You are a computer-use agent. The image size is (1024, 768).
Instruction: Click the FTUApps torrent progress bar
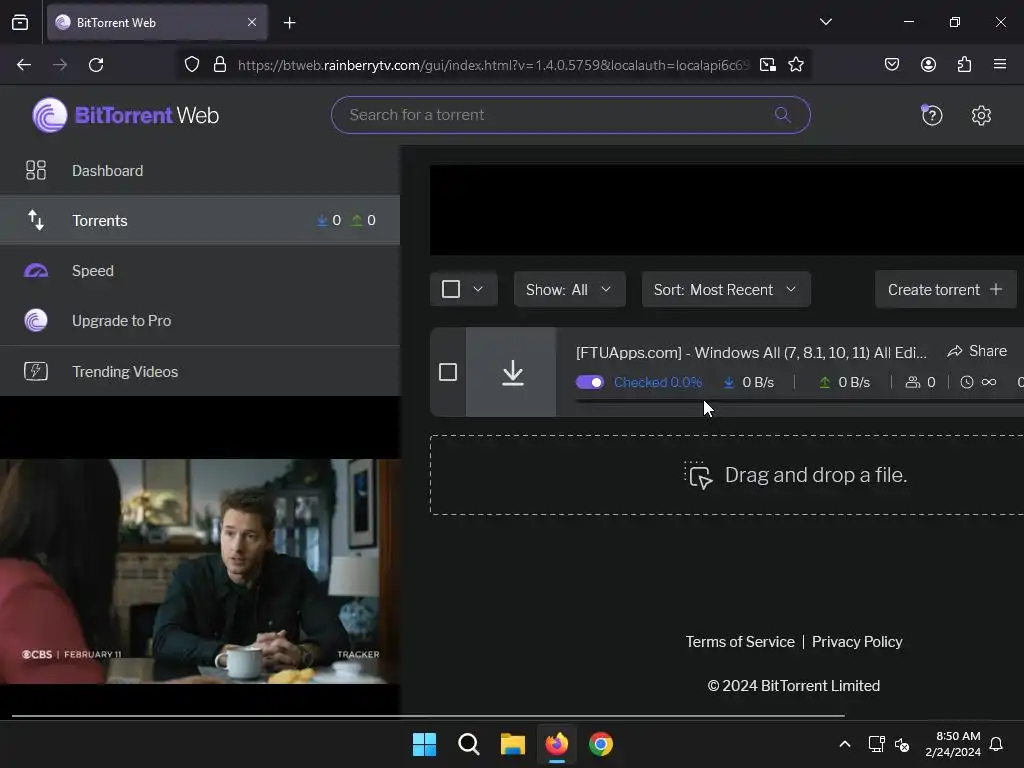pos(799,402)
